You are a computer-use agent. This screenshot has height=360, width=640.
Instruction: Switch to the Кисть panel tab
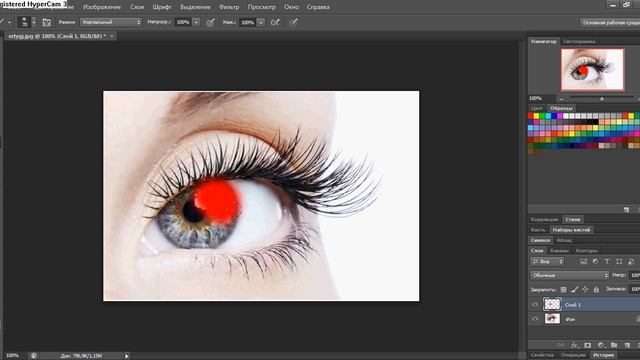coord(538,230)
